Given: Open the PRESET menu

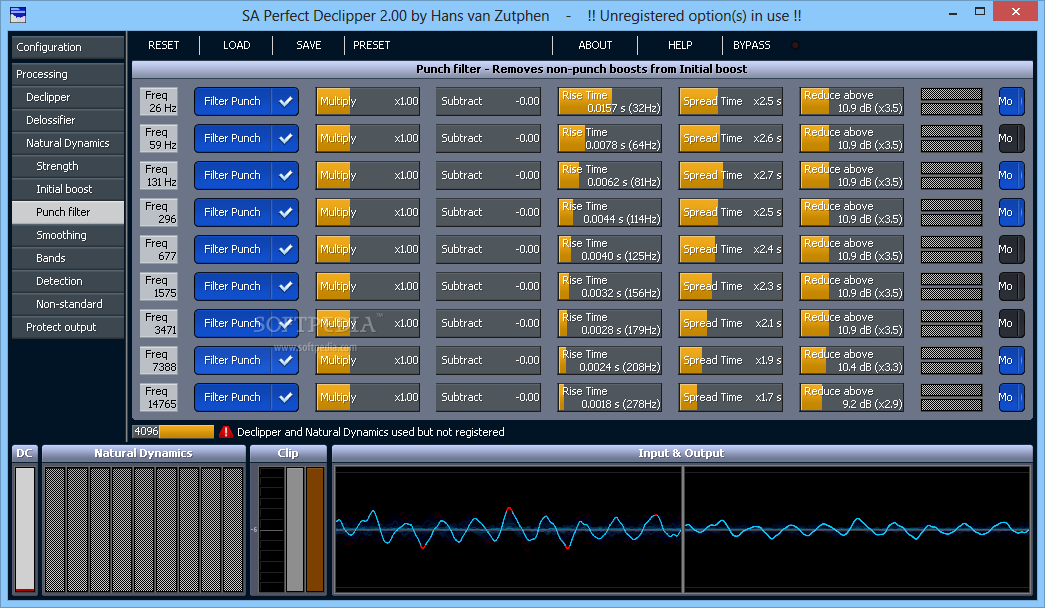Looking at the screenshot, I should point(371,45).
